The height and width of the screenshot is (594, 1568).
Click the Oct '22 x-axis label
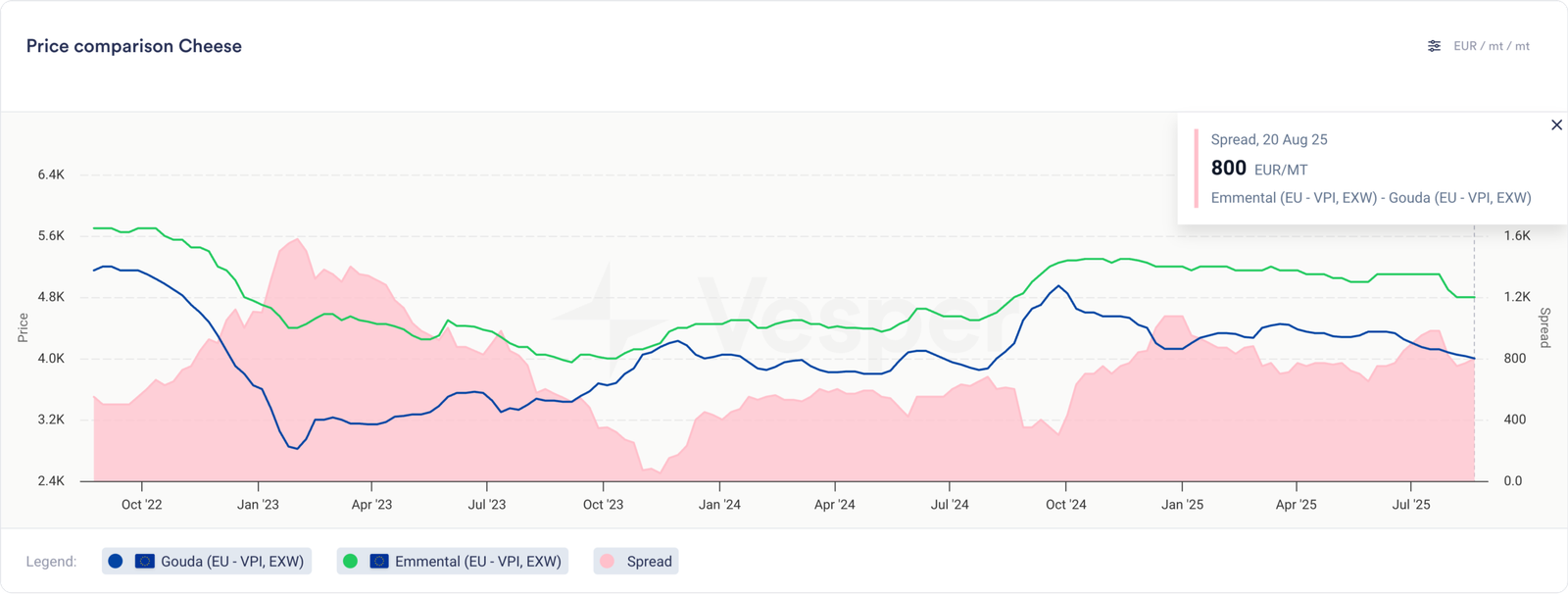coord(141,505)
